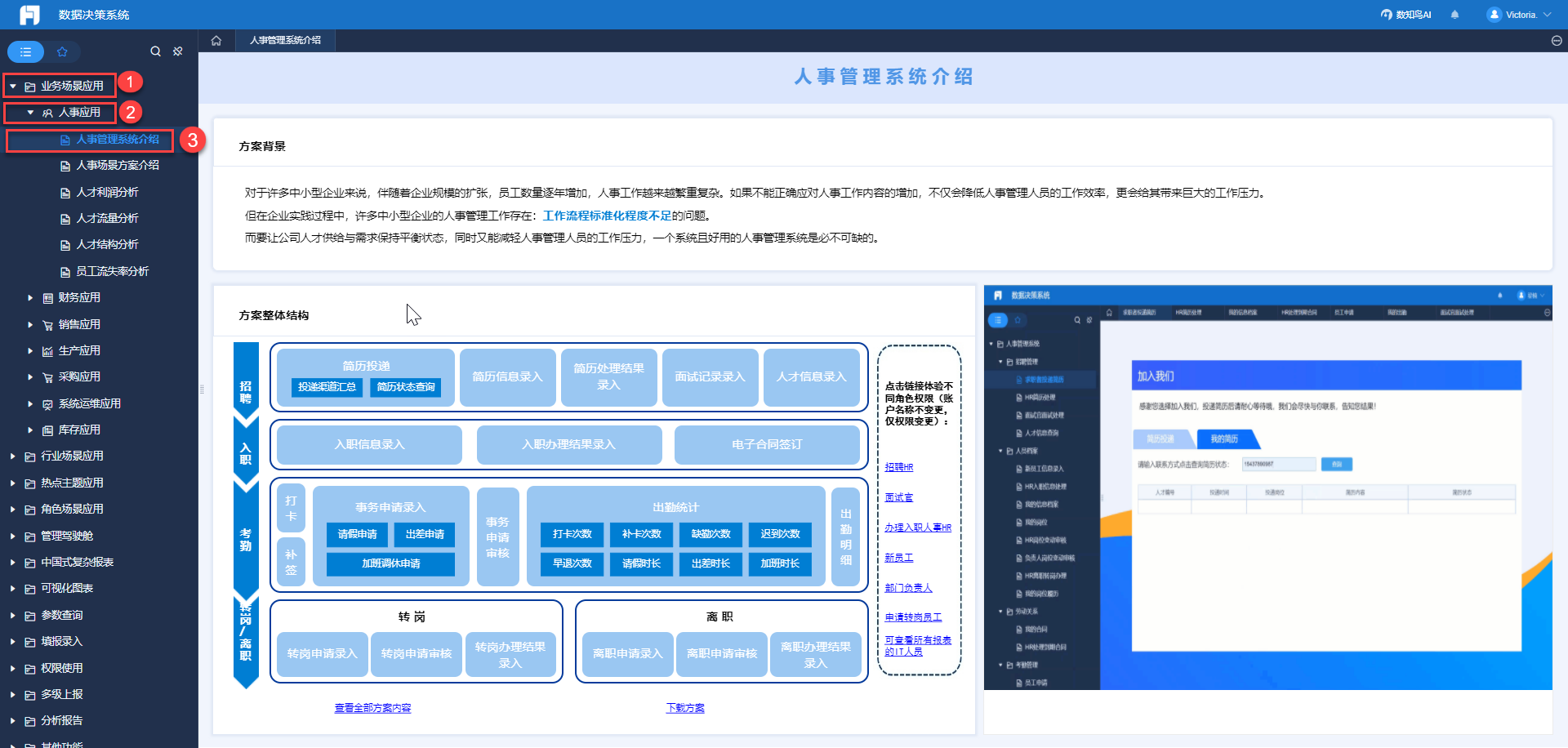Click the 人事应用 people icon
This screenshot has width=1568, height=748.
(x=47, y=113)
